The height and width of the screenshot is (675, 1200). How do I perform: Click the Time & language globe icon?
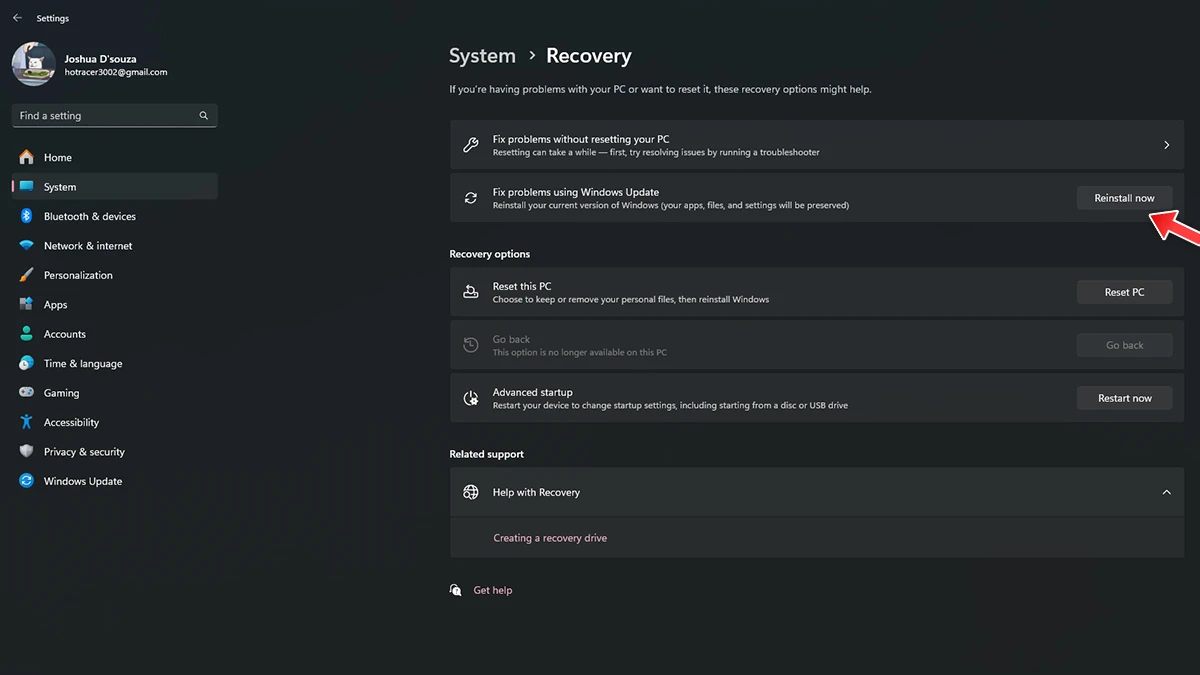27,363
